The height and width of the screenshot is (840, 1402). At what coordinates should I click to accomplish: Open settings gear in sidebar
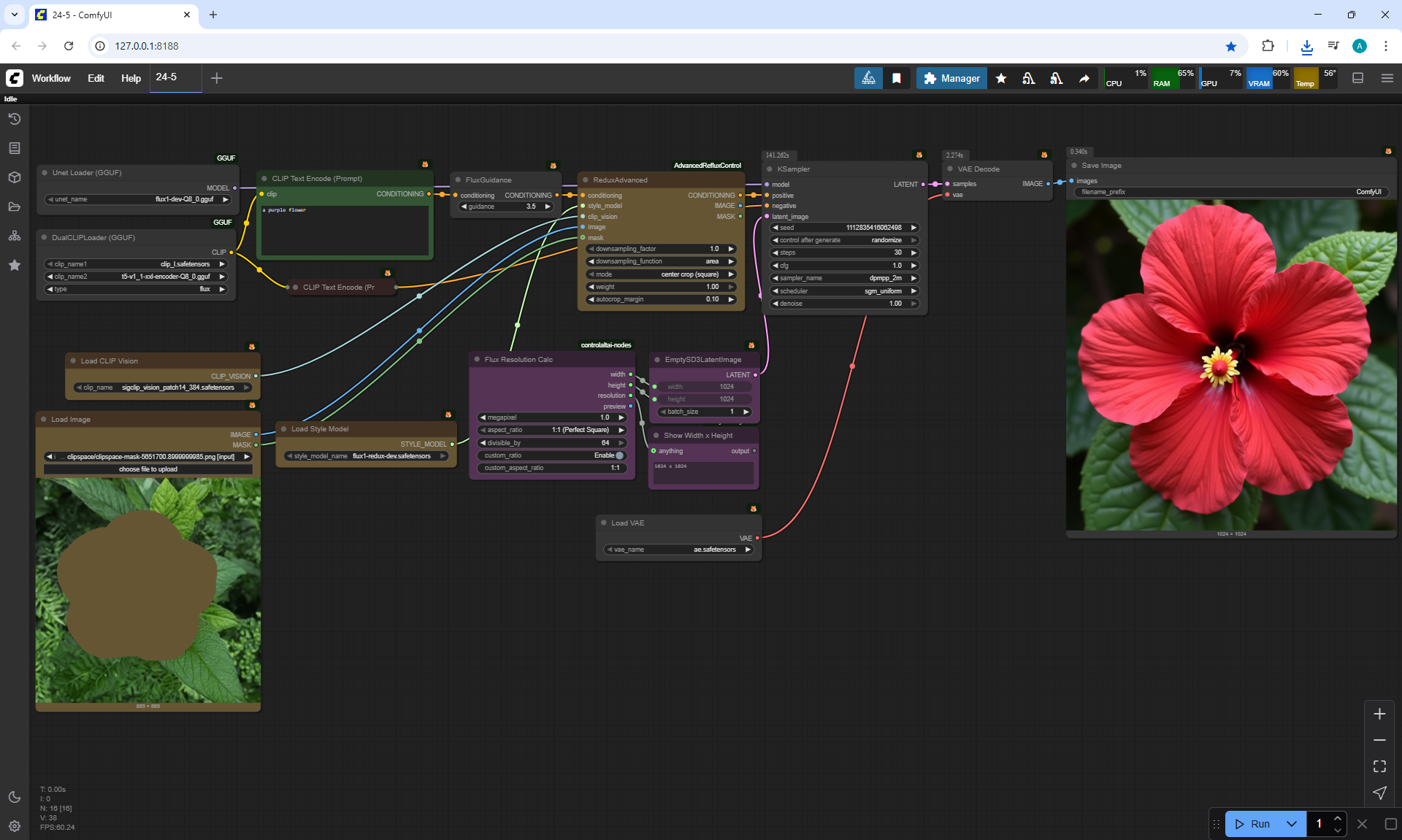pos(14,826)
